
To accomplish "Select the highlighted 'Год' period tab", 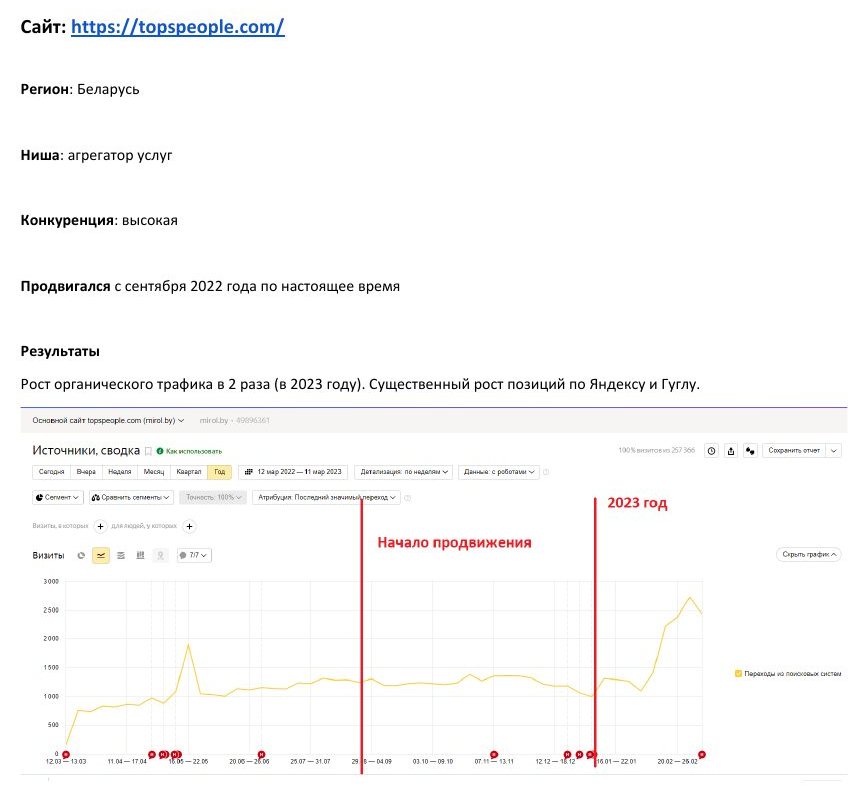I will [219, 472].
